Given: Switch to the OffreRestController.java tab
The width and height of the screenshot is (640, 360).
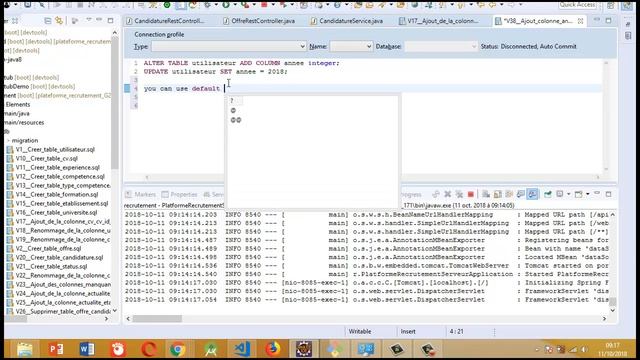Looking at the screenshot, I should (259, 21).
